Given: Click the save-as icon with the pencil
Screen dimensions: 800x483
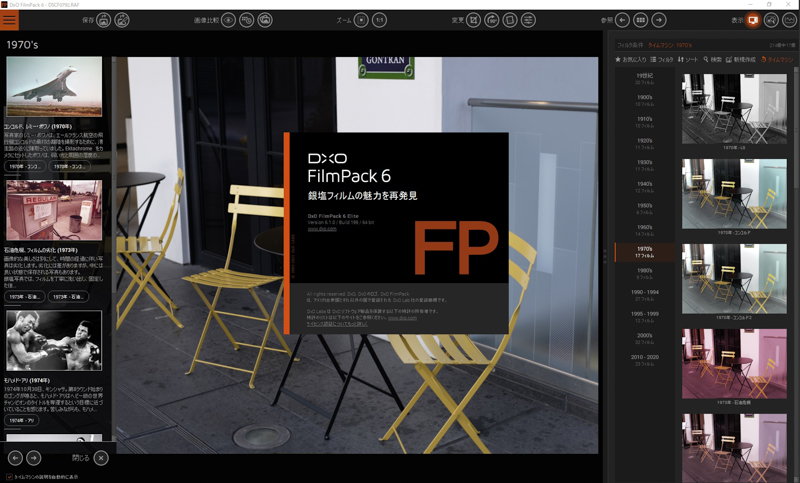Looking at the screenshot, I should point(122,20).
